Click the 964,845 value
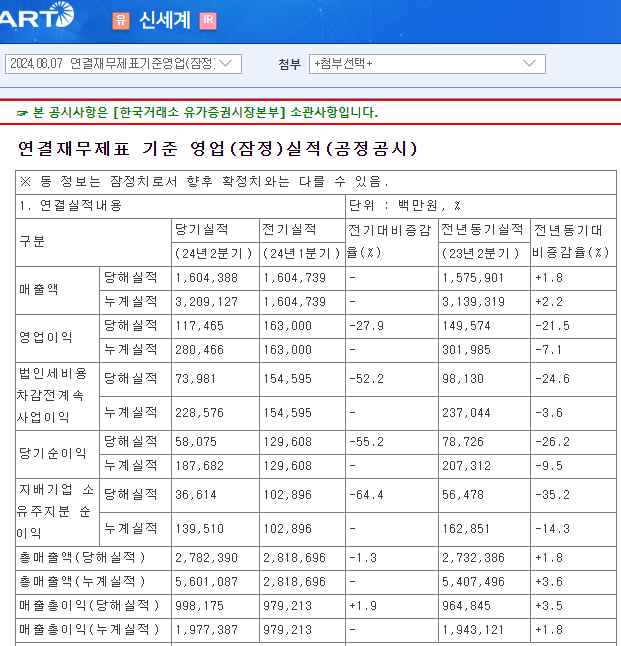The height and width of the screenshot is (646, 621). pyautogui.click(x=466, y=606)
